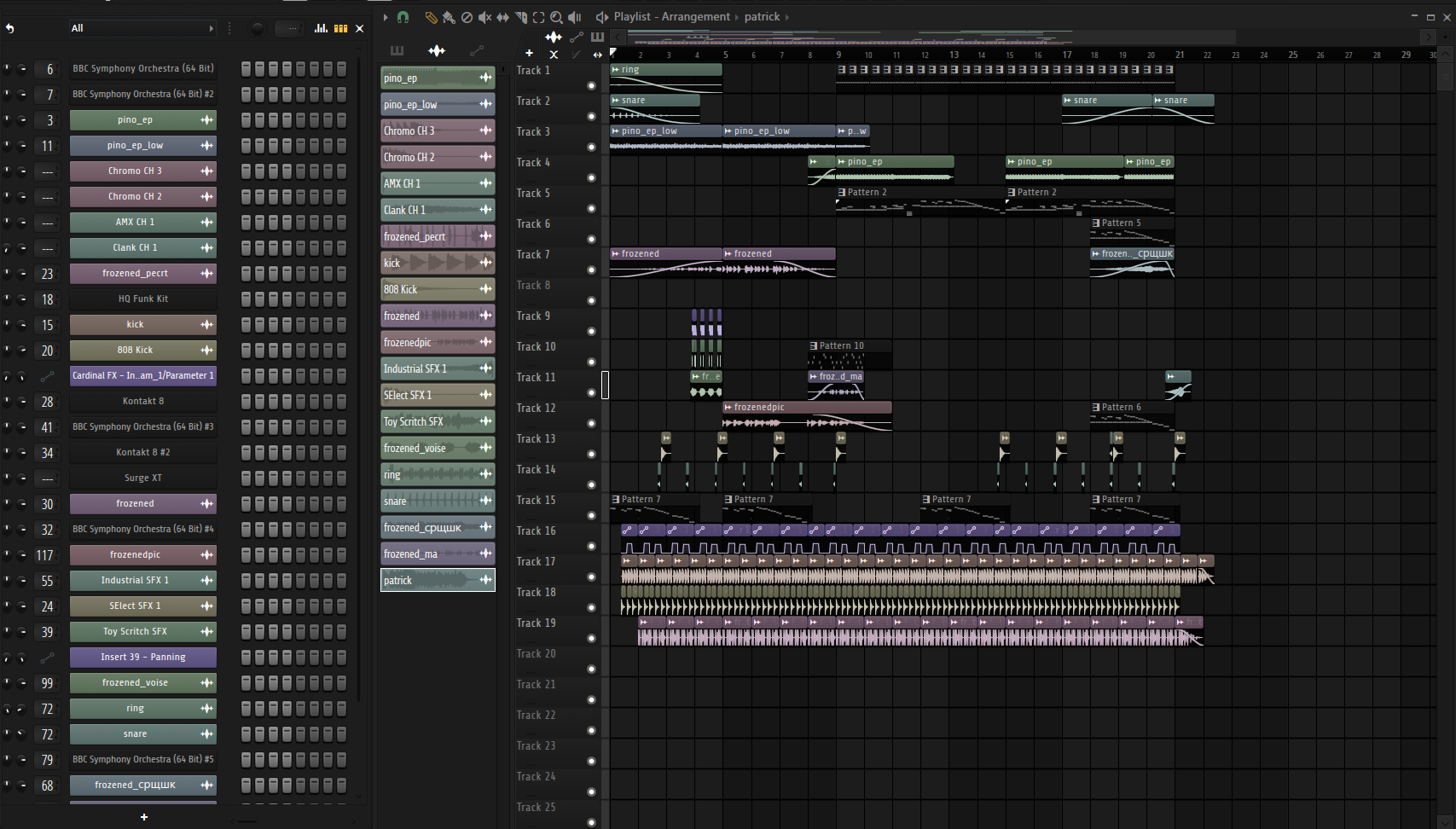Screen dimensions: 1456x829
Task: Show pattern clips in the picker panel
Action: click(x=397, y=50)
